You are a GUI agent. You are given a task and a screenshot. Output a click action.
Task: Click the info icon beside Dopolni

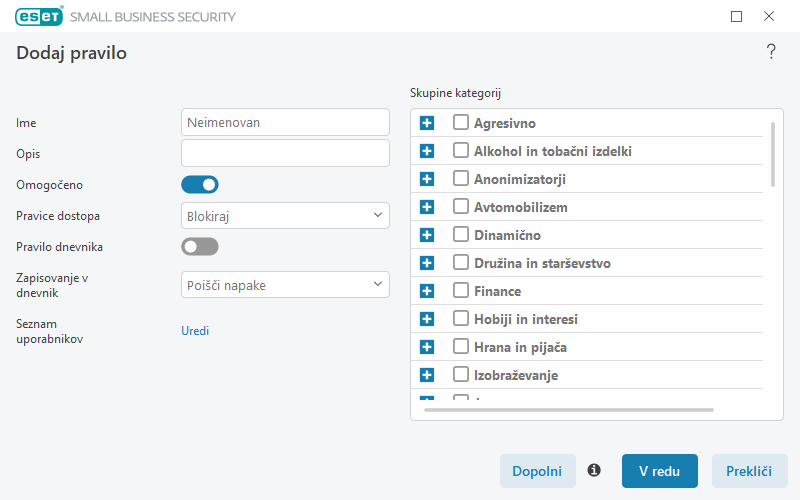point(594,470)
